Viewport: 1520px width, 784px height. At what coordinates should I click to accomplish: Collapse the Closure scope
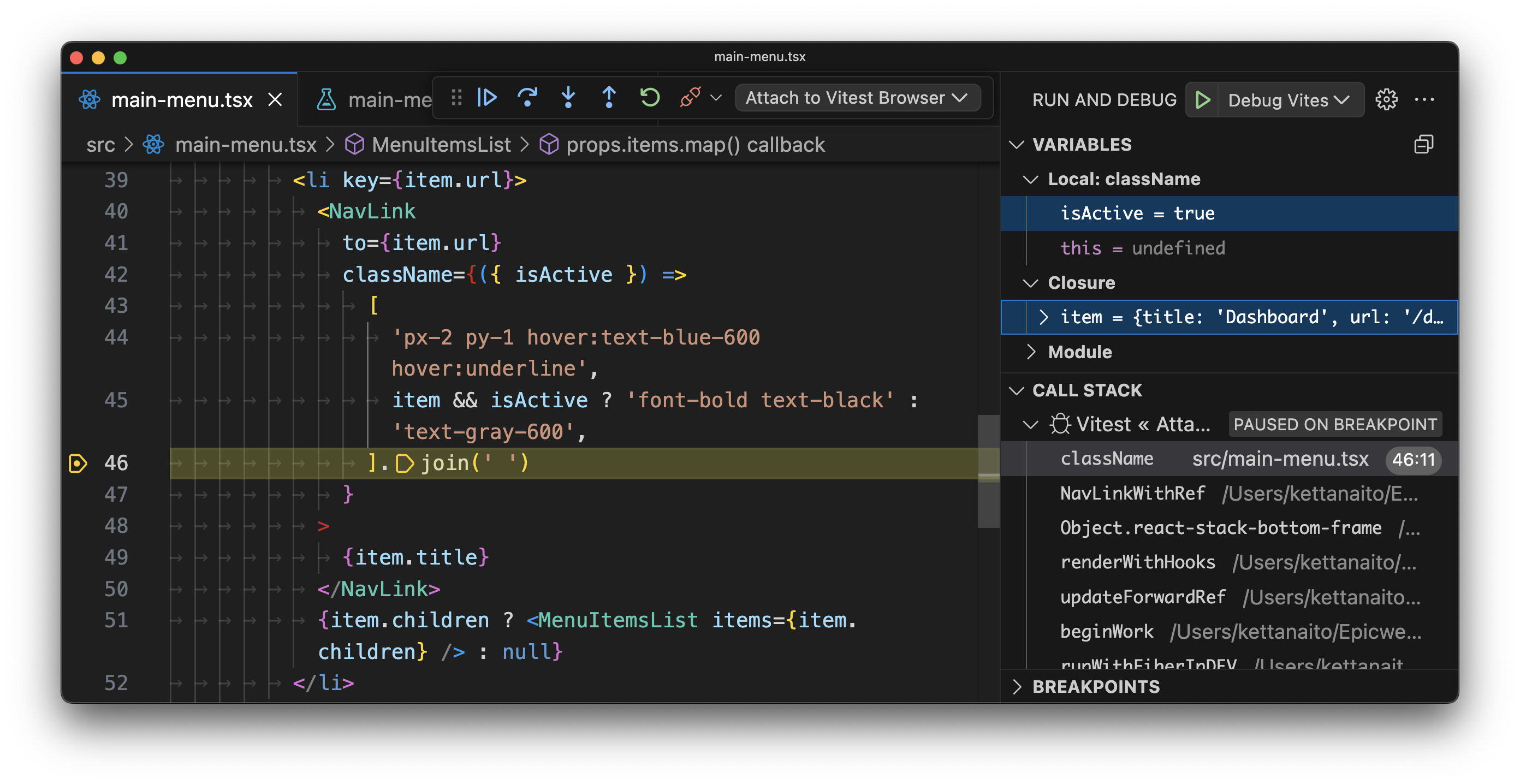point(1030,283)
